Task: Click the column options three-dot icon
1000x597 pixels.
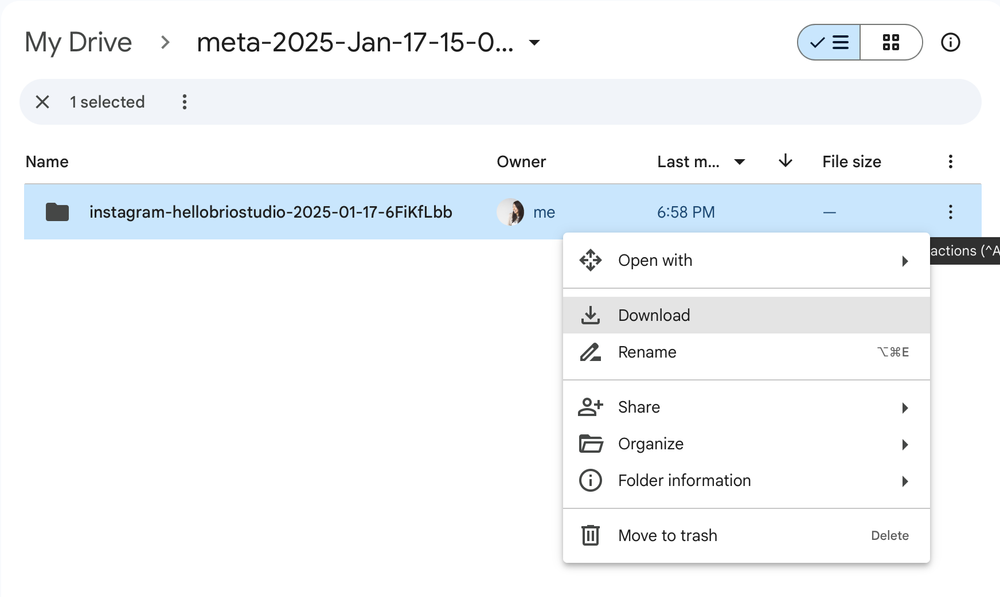Action: click(950, 162)
